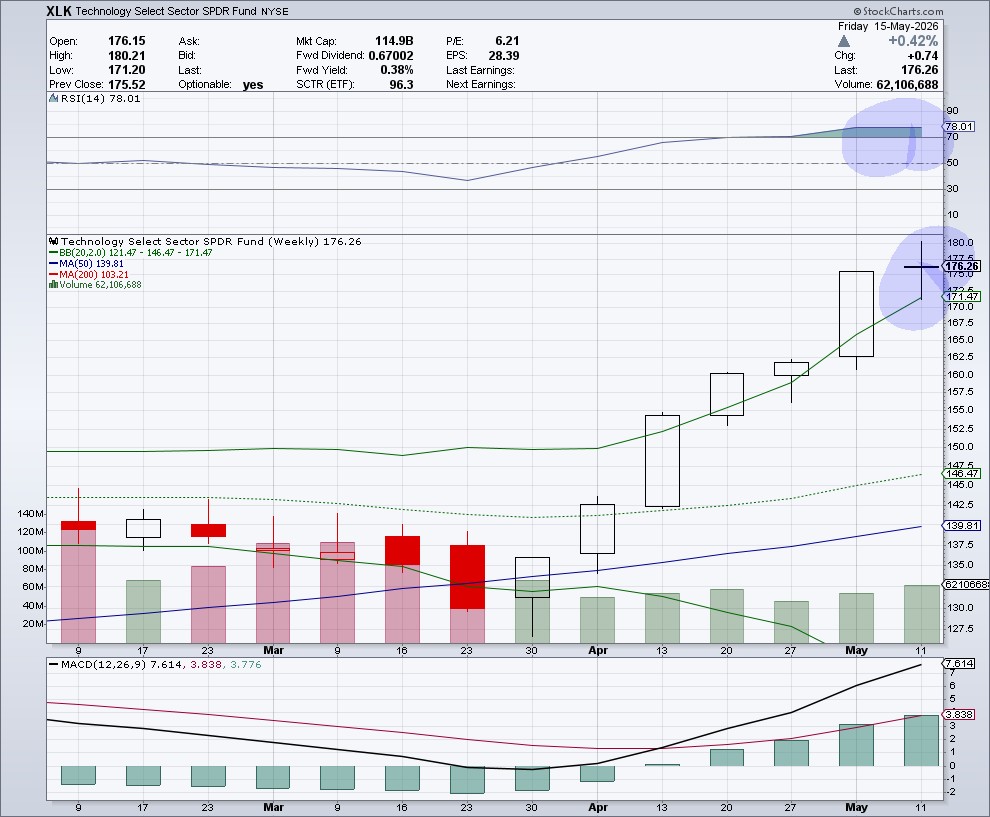Click the Optionable value yes
Viewport: 990px width, 817px height.
(x=253, y=85)
